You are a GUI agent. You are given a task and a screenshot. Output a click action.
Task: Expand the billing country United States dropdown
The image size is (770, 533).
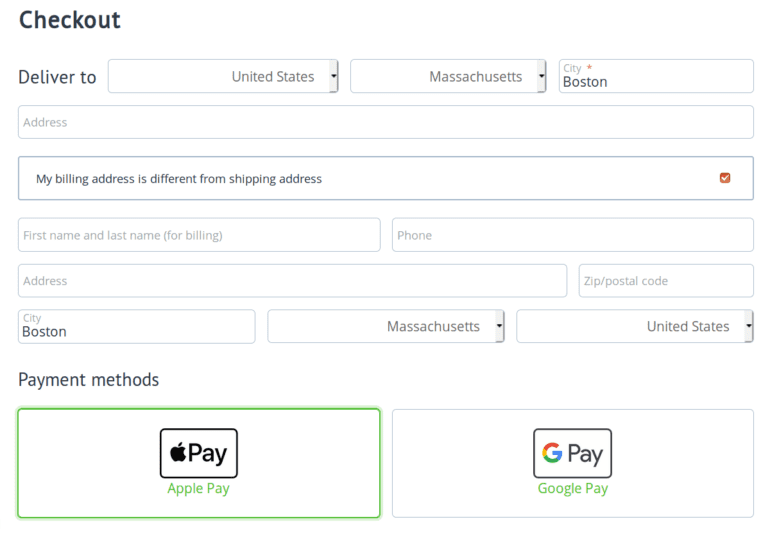pyautogui.click(x=634, y=326)
